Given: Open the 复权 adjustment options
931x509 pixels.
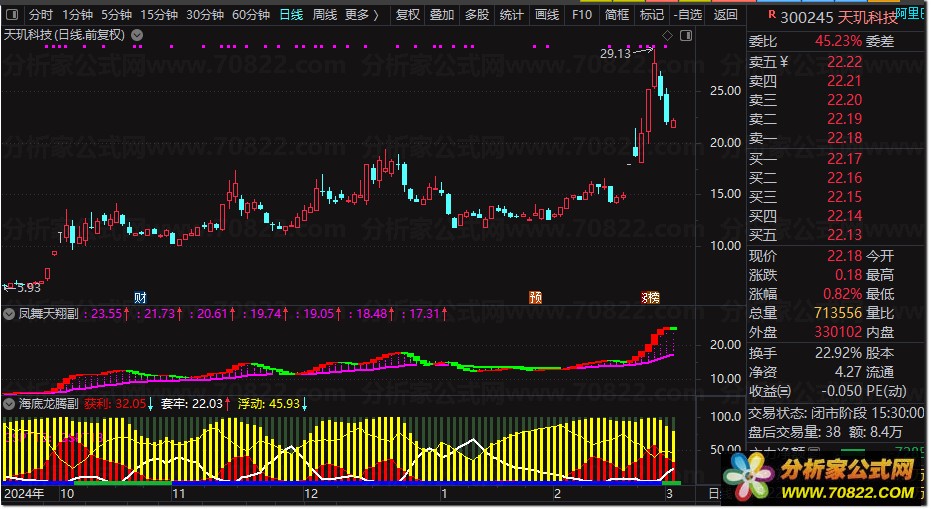Looking at the screenshot, I should coord(408,14).
